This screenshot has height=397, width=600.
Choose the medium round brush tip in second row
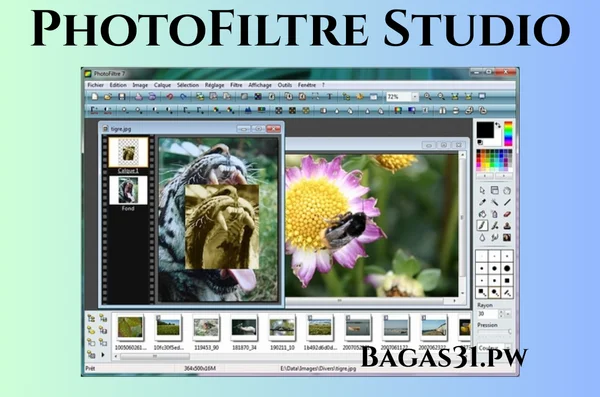pyautogui.click(x=494, y=268)
